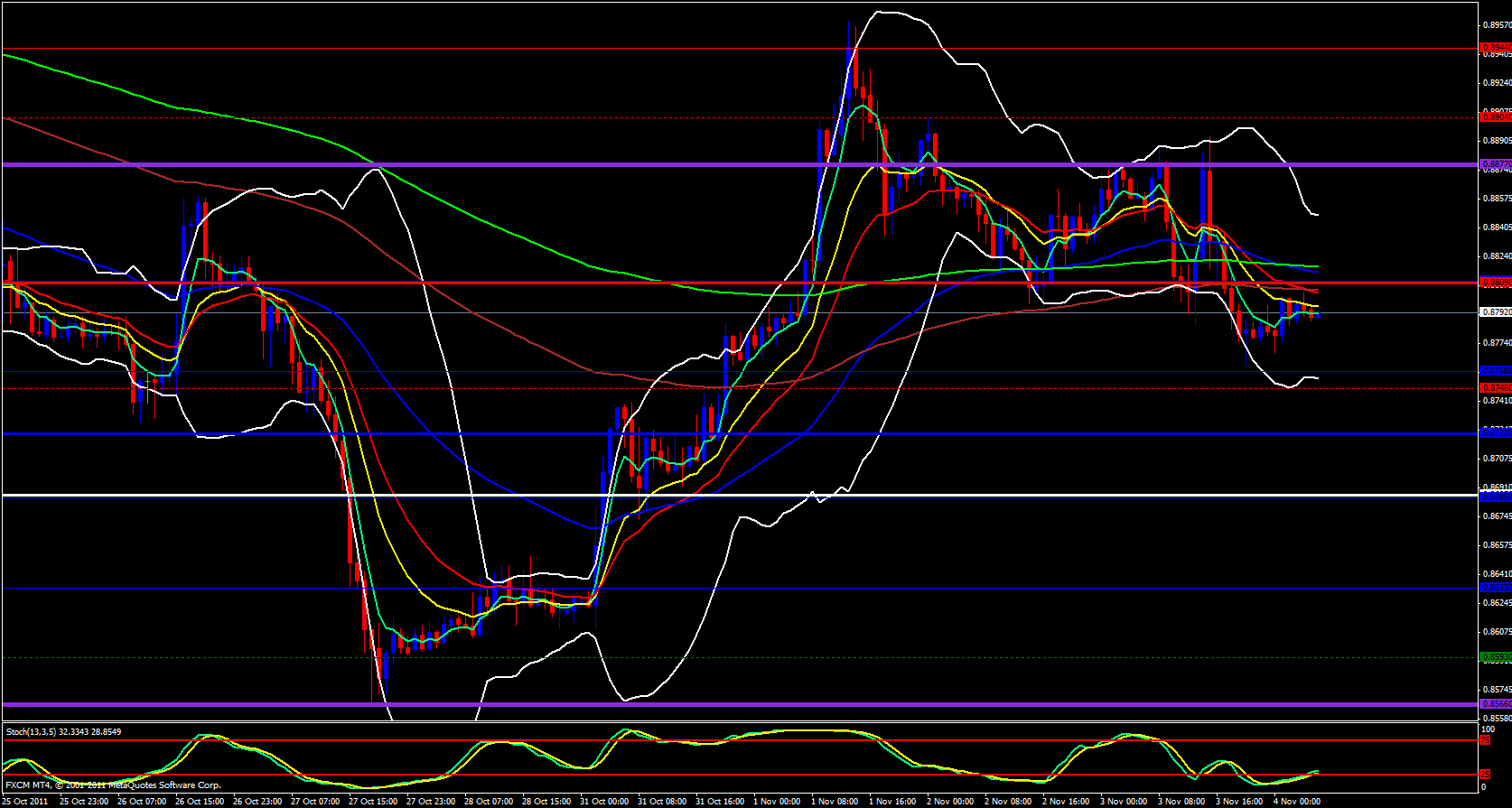The width and height of the screenshot is (1512, 808).
Task: Click the blue 0.8685 price label
Action: [x=1495, y=496]
